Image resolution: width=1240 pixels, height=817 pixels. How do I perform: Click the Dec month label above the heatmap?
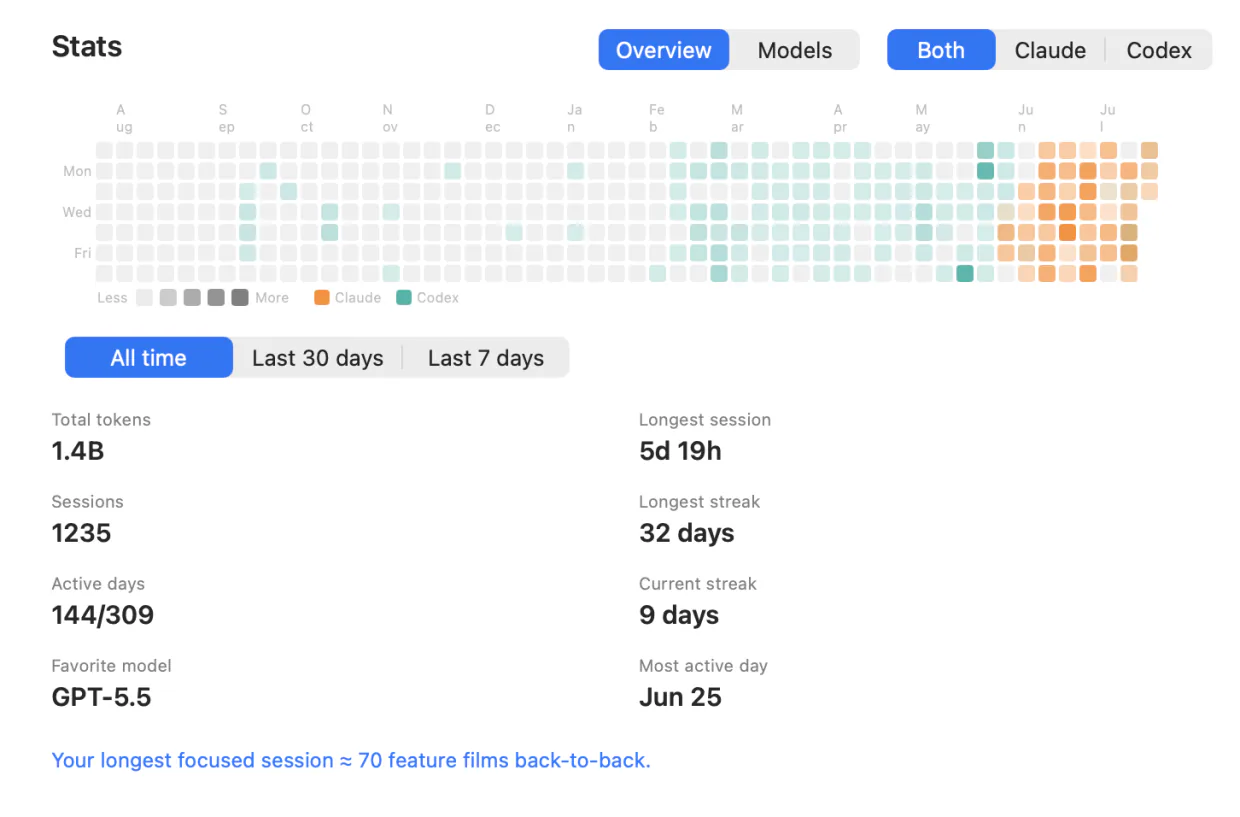click(492, 118)
